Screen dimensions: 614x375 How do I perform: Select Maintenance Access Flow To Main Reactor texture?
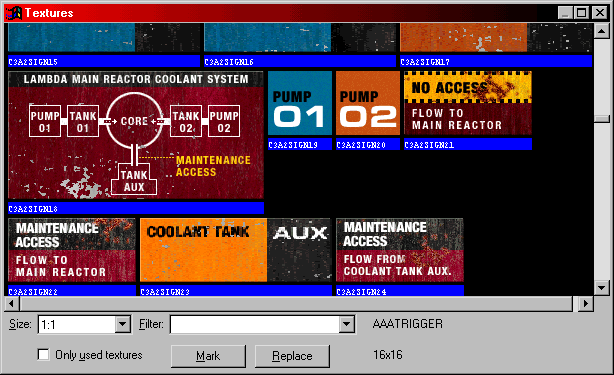[72, 250]
